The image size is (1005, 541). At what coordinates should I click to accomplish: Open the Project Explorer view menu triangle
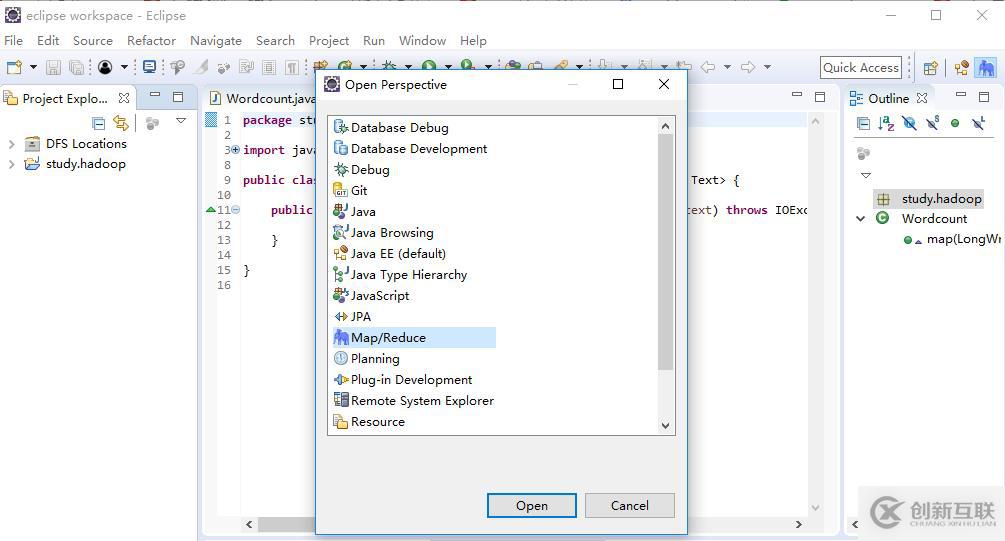[x=181, y=121]
